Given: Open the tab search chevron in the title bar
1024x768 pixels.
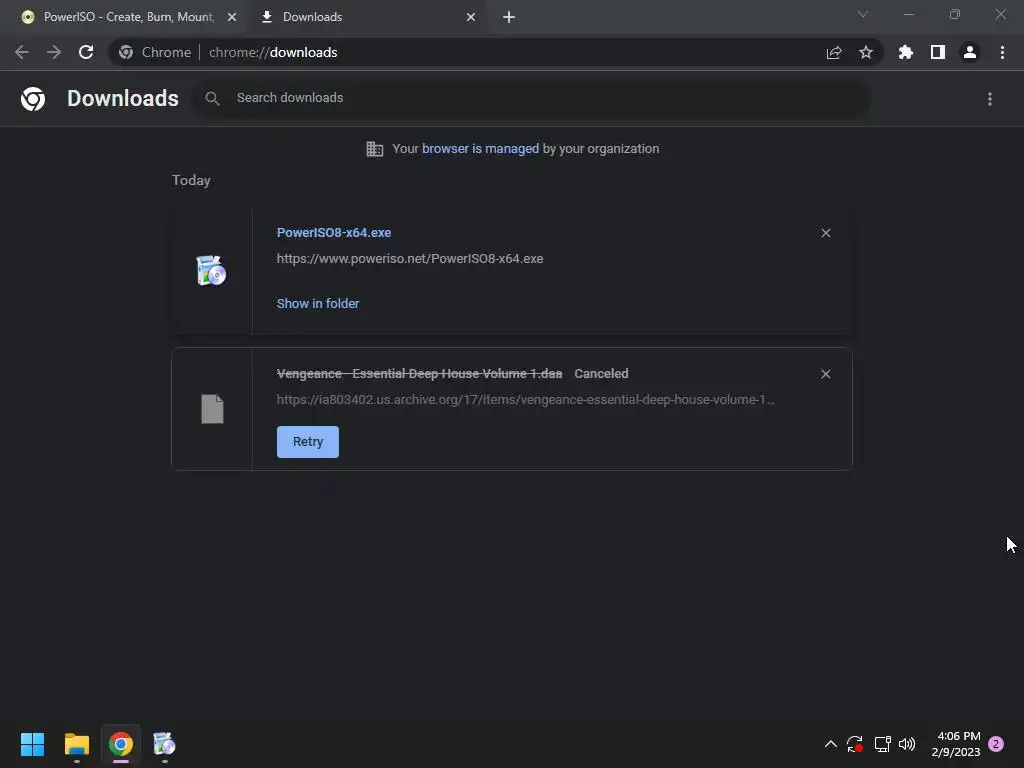Looking at the screenshot, I should click(x=863, y=14).
